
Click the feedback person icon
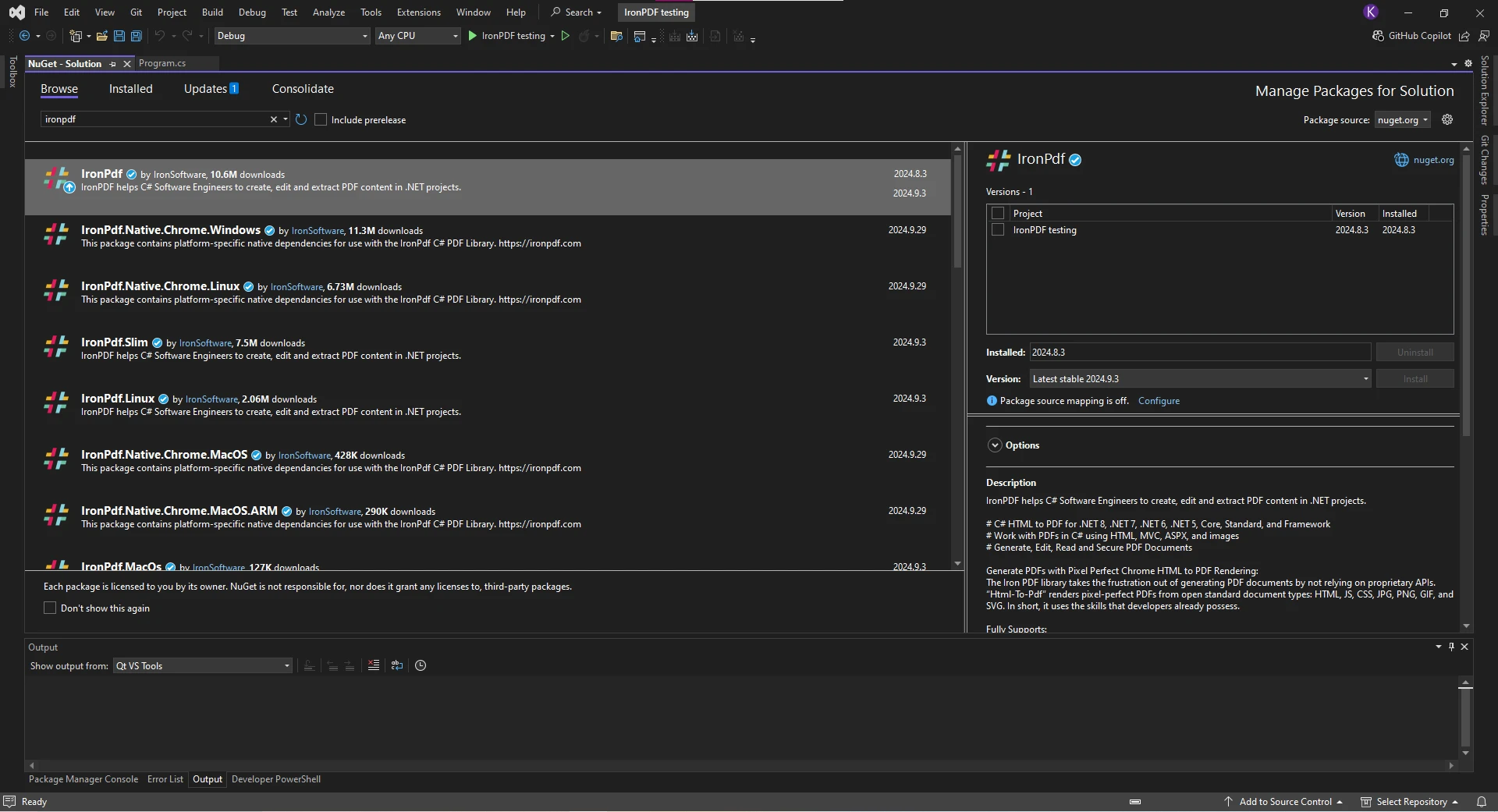click(1484, 36)
